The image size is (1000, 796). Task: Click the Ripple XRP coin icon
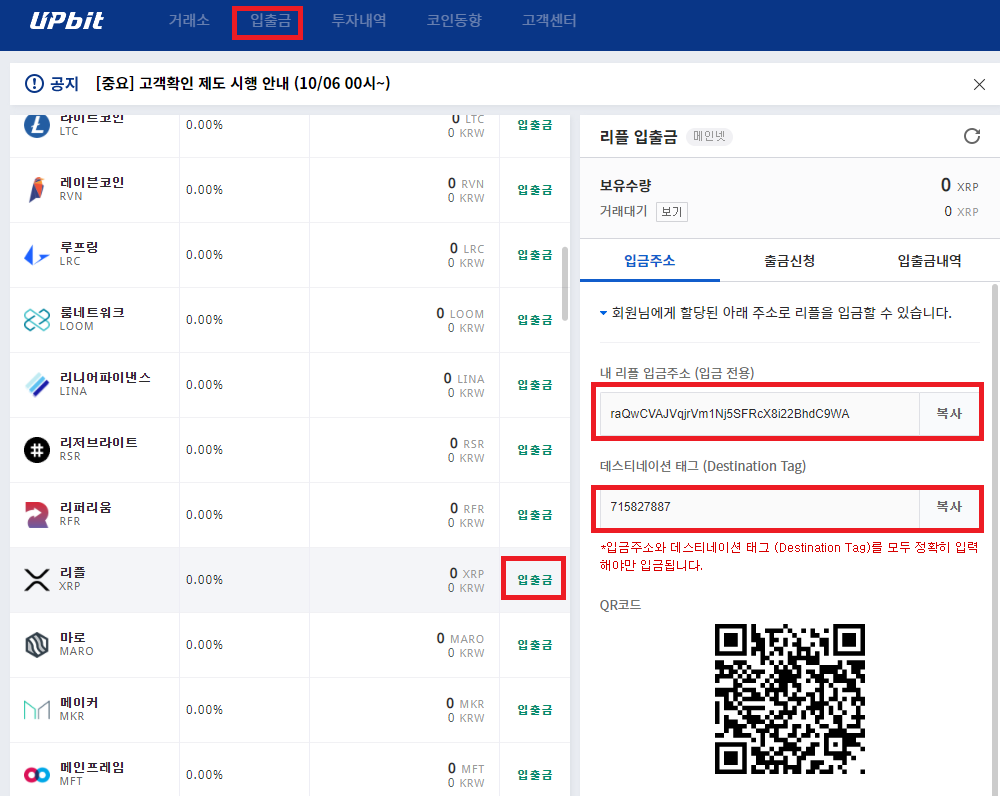(x=36, y=580)
